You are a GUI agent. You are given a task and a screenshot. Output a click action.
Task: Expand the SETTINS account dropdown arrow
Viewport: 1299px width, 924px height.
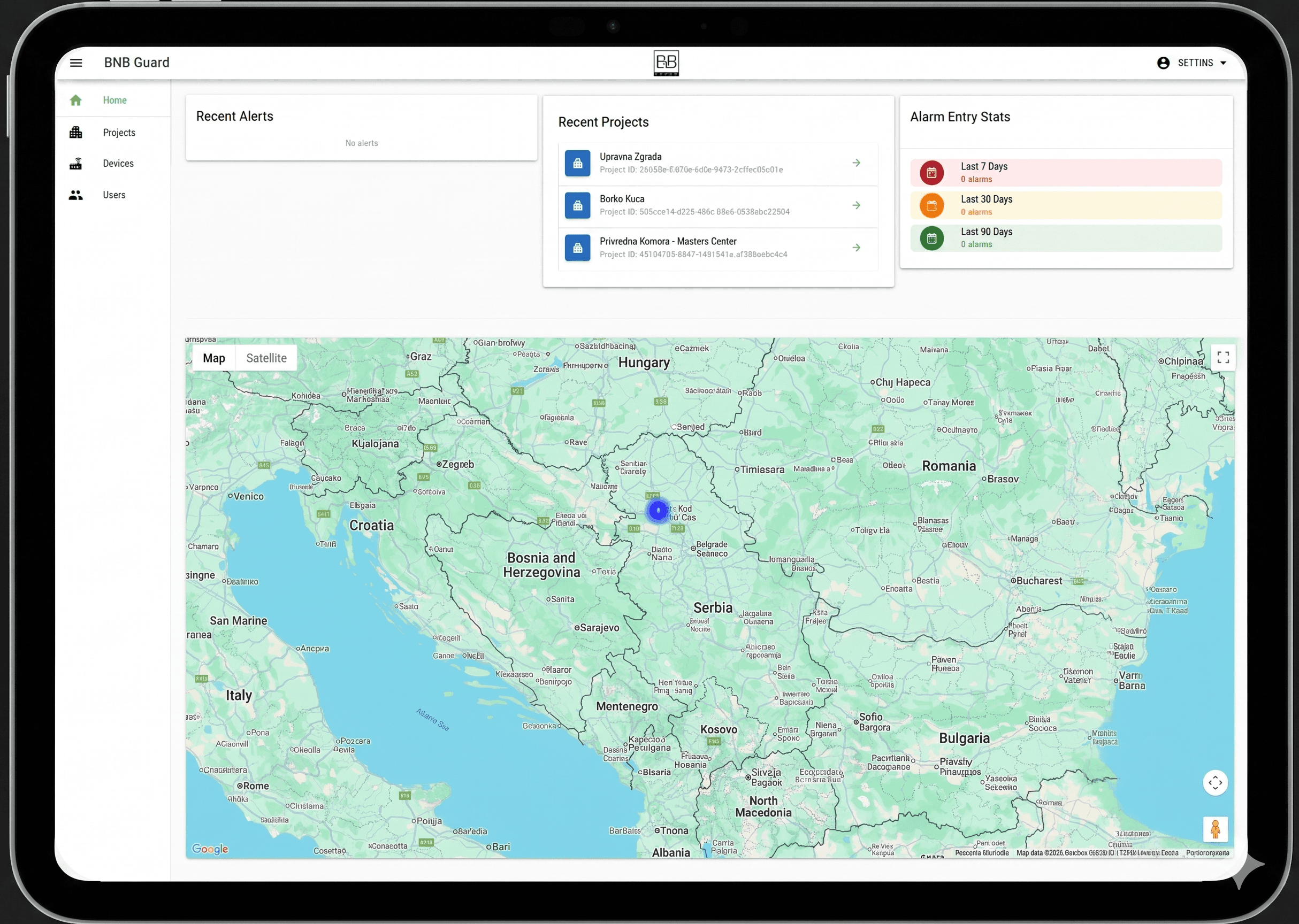click(x=1223, y=63)
